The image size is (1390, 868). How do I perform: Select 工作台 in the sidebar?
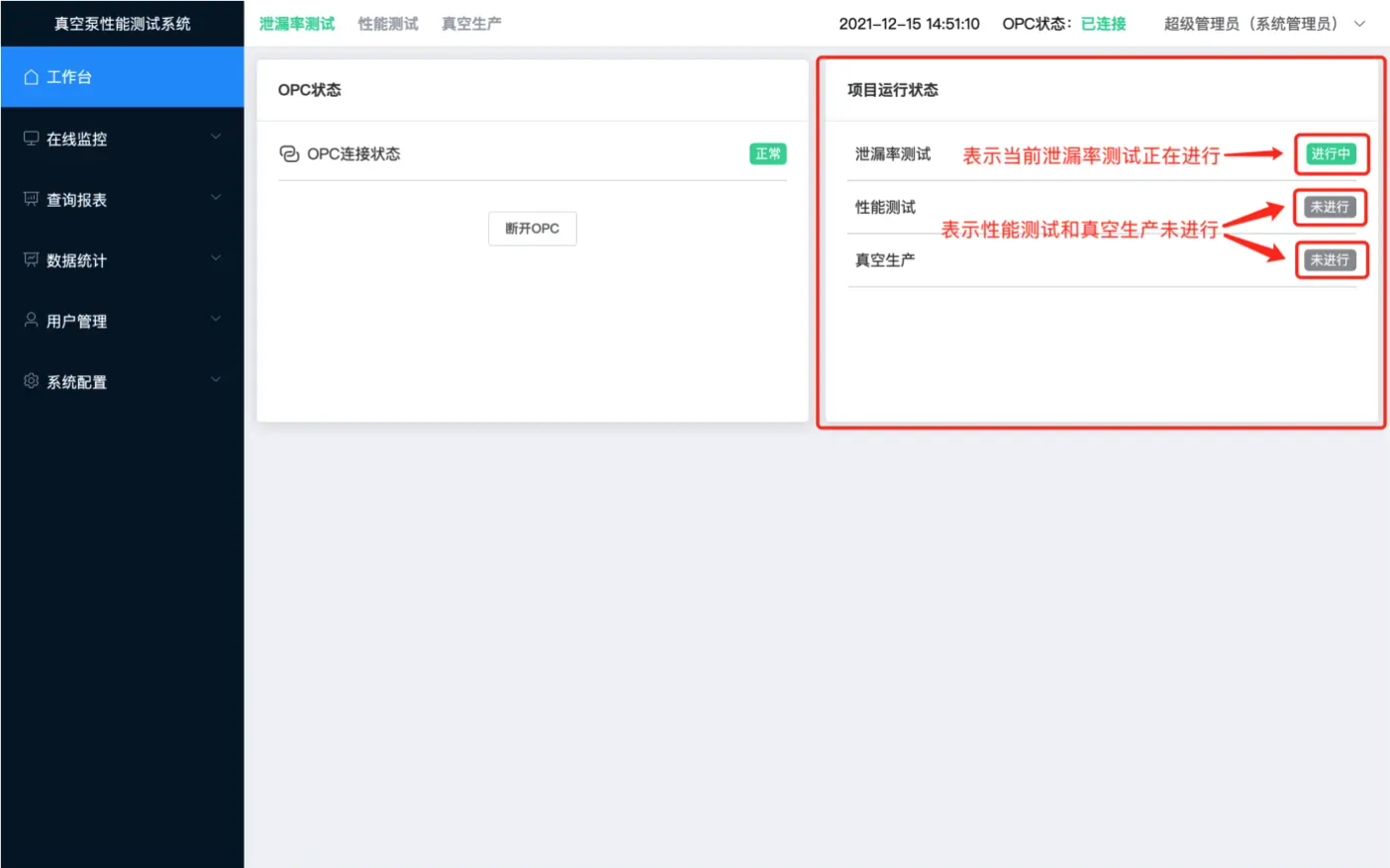click(x=122, y=77)
